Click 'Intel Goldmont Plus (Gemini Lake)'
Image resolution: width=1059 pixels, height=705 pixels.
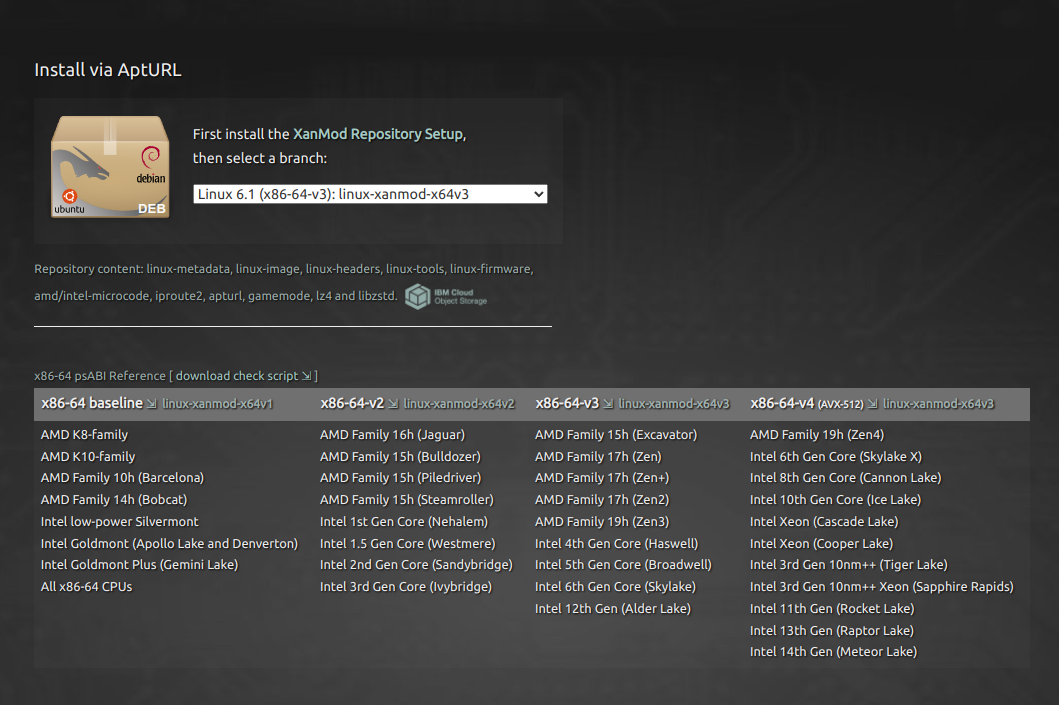tap(139, 565)
